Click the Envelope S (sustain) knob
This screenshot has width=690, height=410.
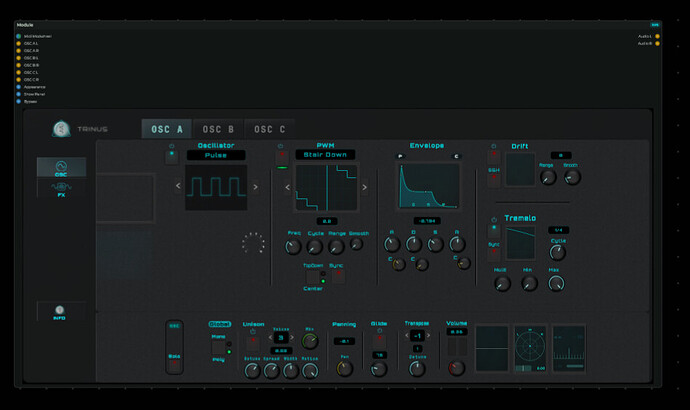(x=435, y=244)
